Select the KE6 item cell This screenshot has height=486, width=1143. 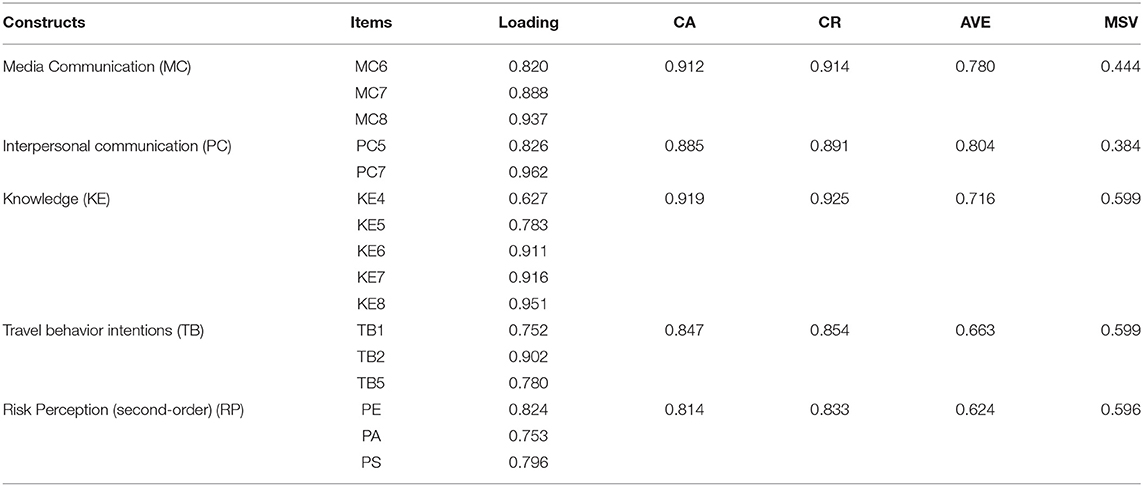coord(371,253)
